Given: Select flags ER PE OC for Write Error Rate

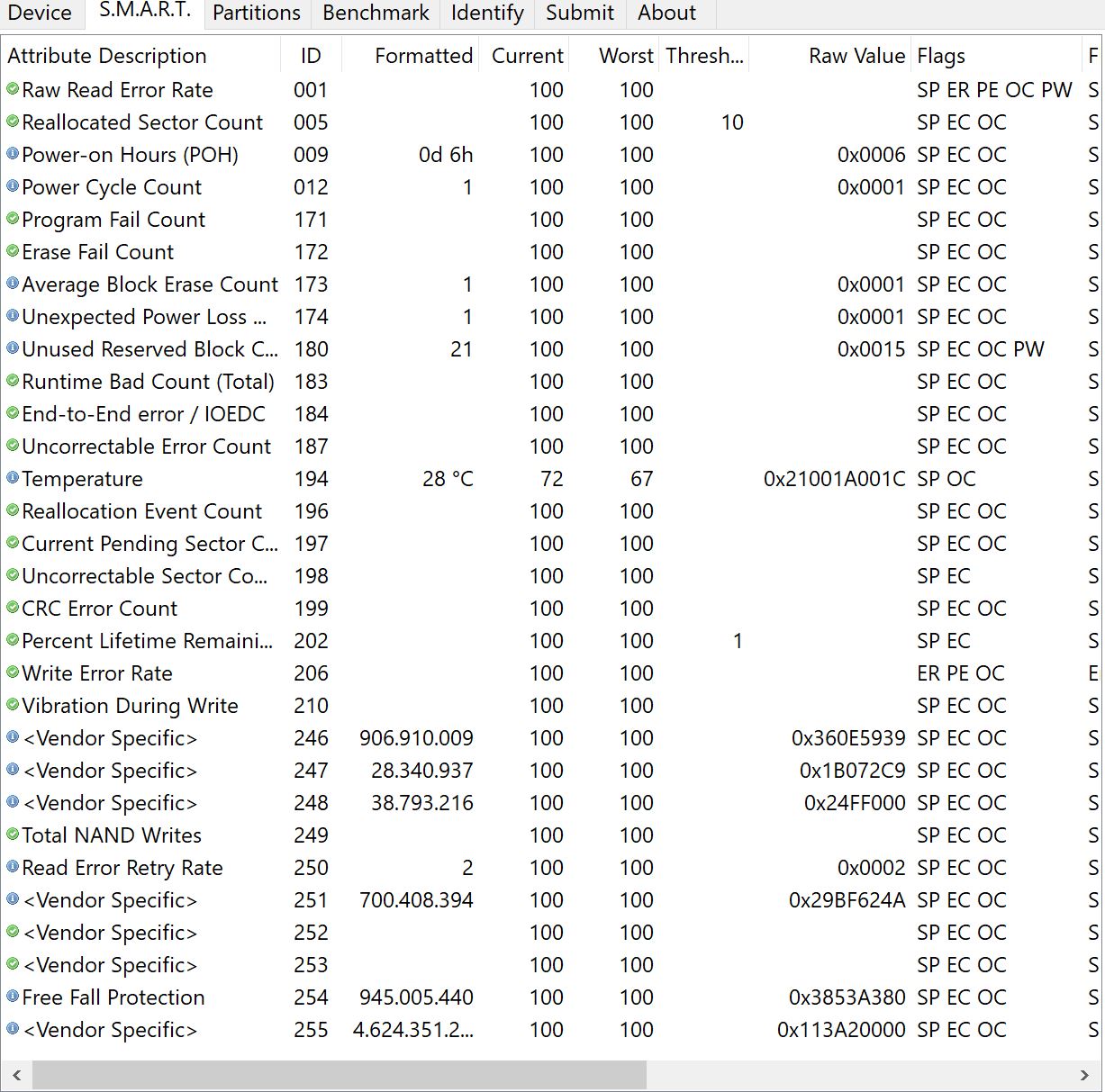Looking at the screenshot, I should (960, 673).
